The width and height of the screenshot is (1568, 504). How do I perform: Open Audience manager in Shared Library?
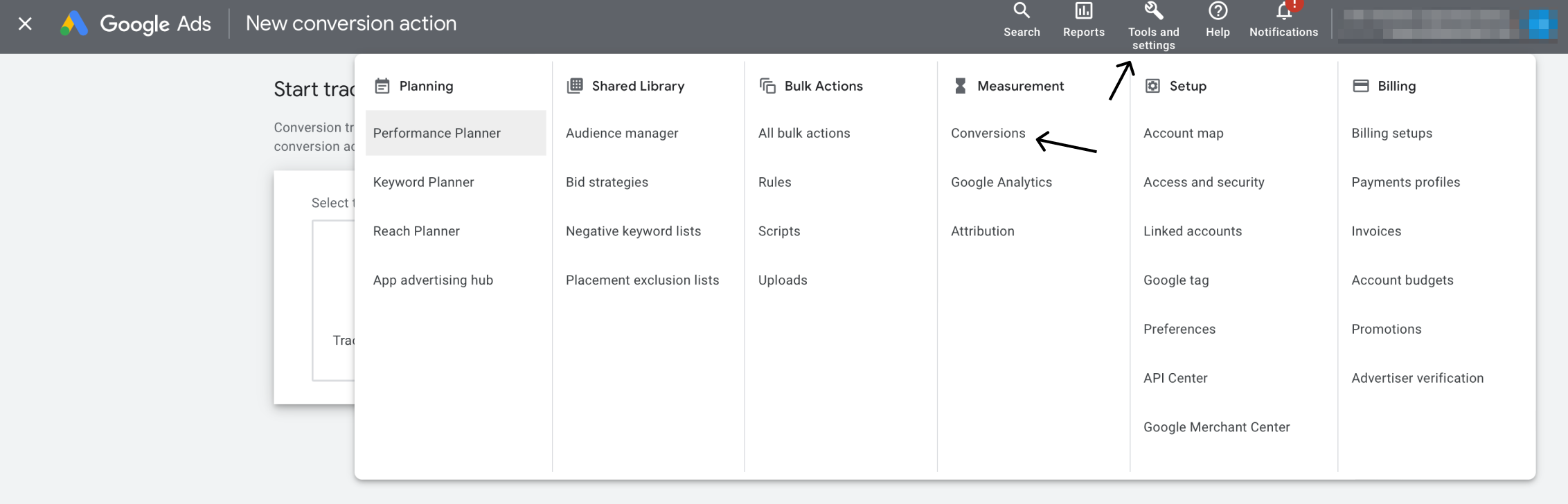click(621, 133)
